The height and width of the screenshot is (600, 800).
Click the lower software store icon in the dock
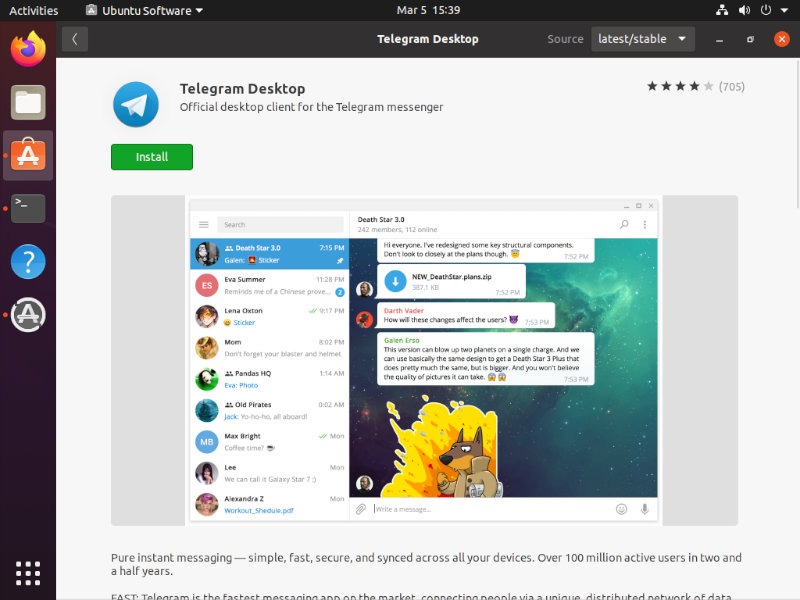pyautogui.click(x=26, y=314)
